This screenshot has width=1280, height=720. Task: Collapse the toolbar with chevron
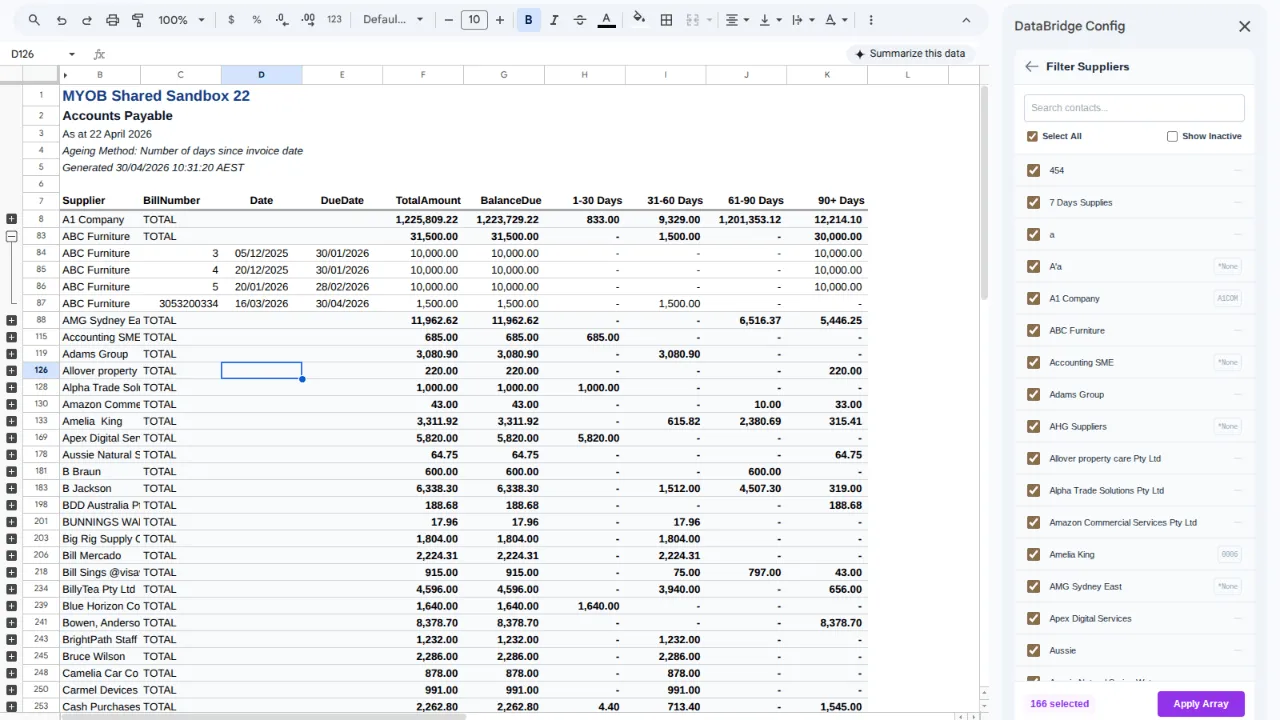[x=966, y=20]
